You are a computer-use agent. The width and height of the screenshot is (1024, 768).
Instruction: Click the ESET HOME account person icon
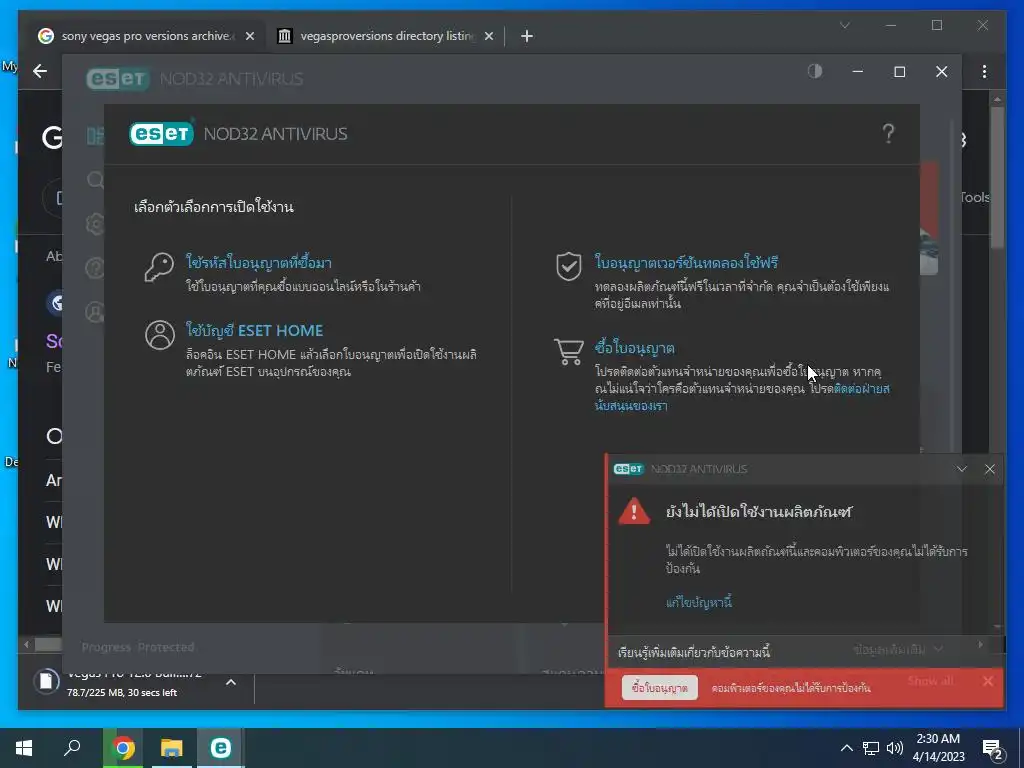pyautogui.click(x=159, y=335)
